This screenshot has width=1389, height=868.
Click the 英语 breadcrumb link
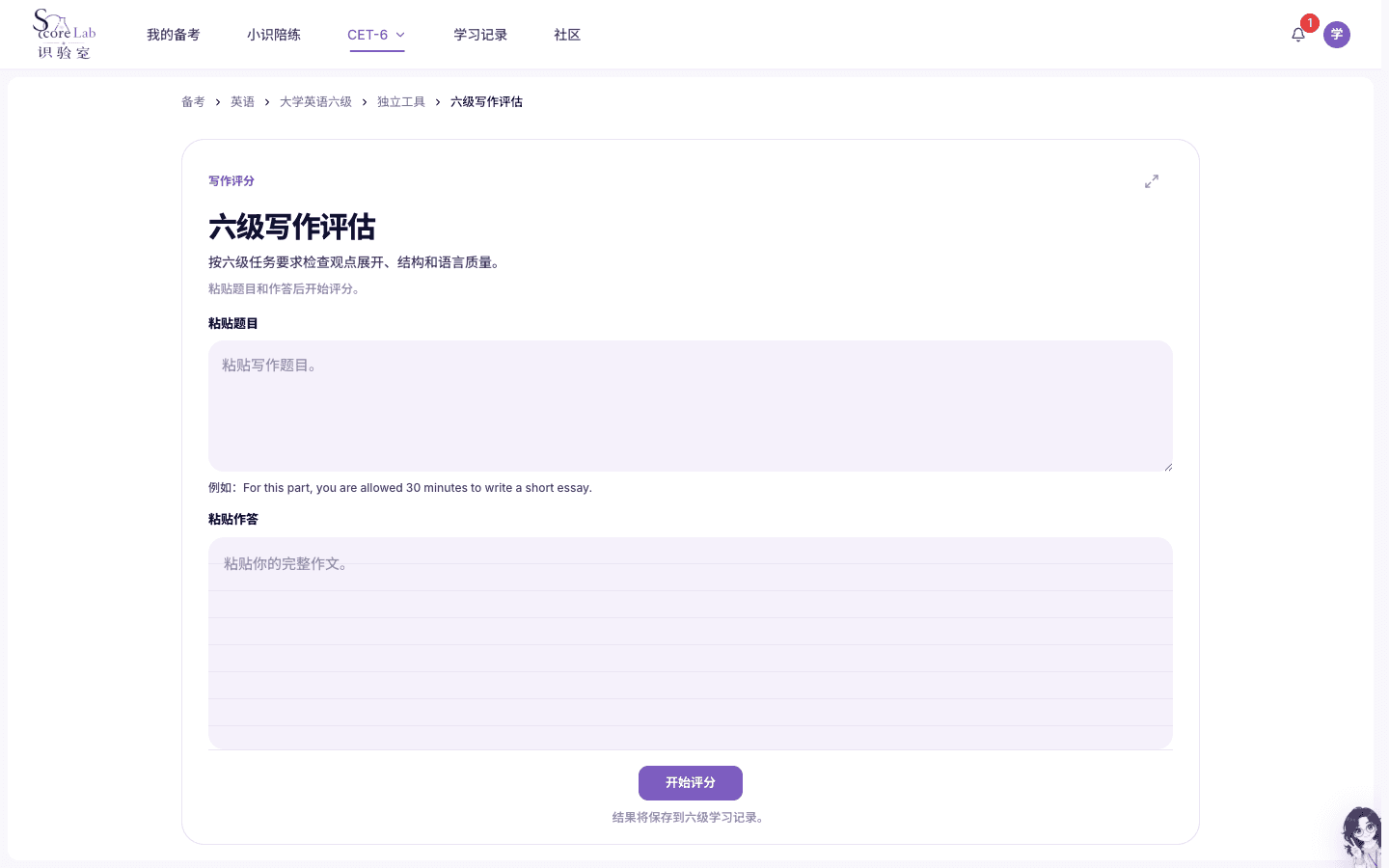[x=242, y=102]
